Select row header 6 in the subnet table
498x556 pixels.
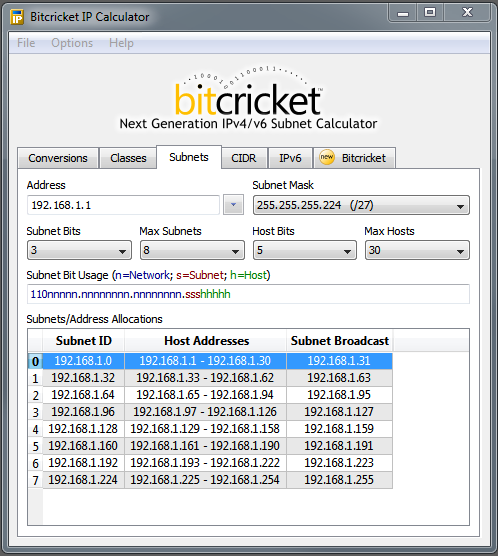tap(35, 463)
